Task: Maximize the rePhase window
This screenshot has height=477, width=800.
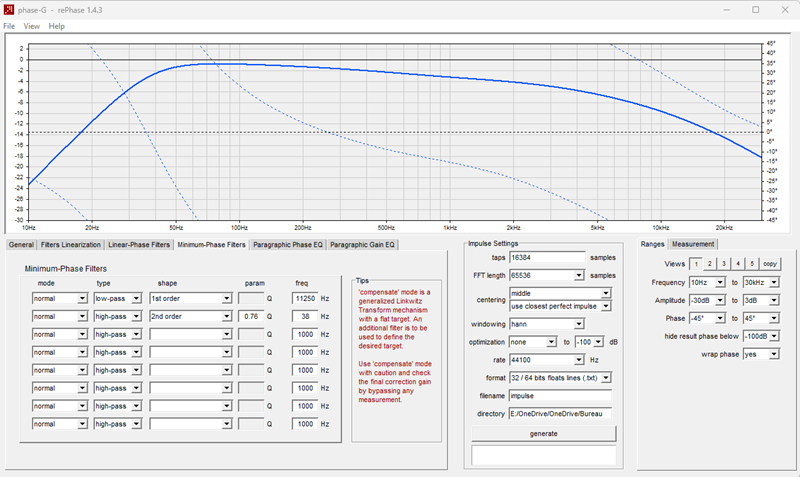Action: point(756,10)
